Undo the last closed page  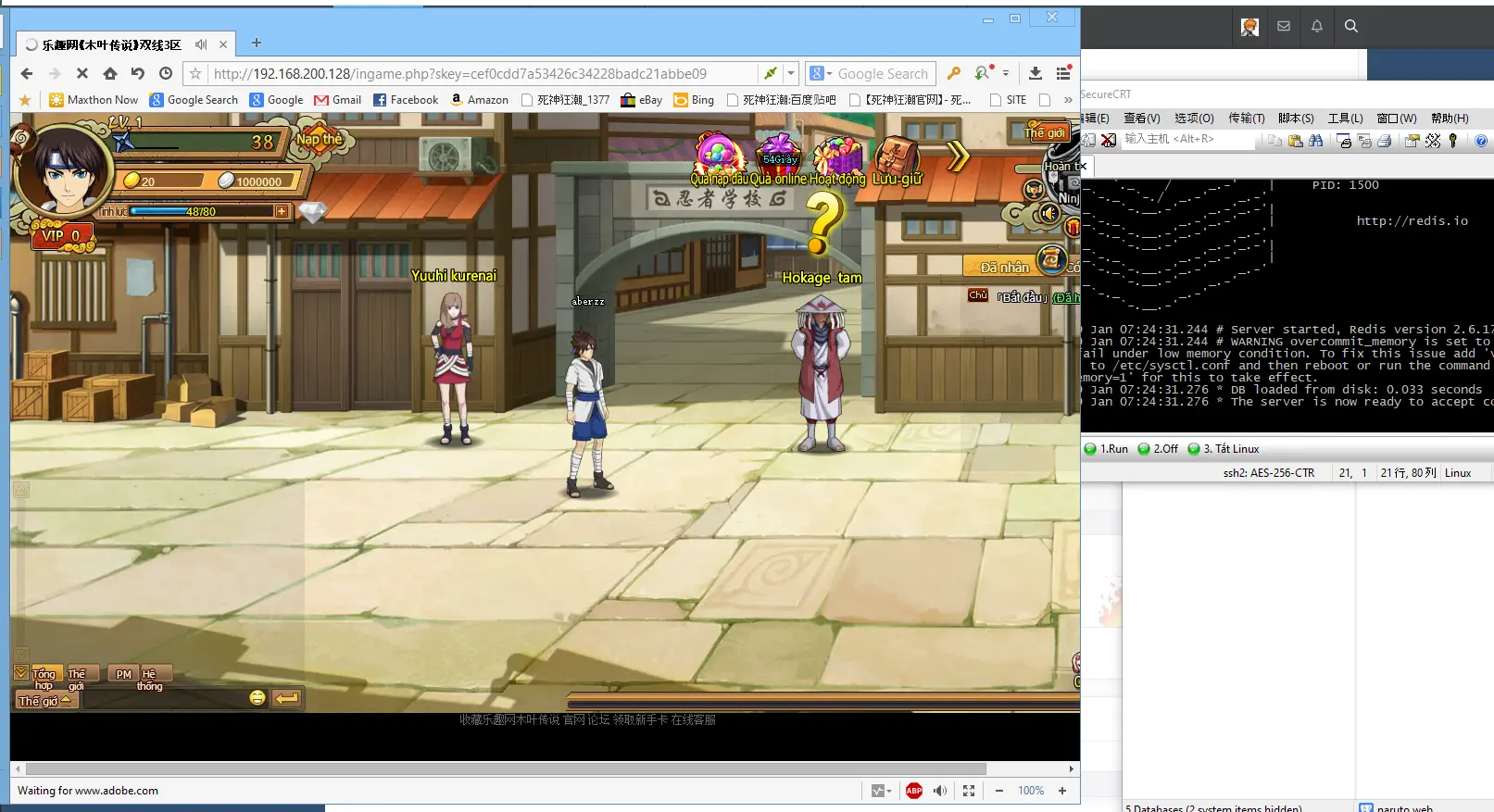pos(138,73)
